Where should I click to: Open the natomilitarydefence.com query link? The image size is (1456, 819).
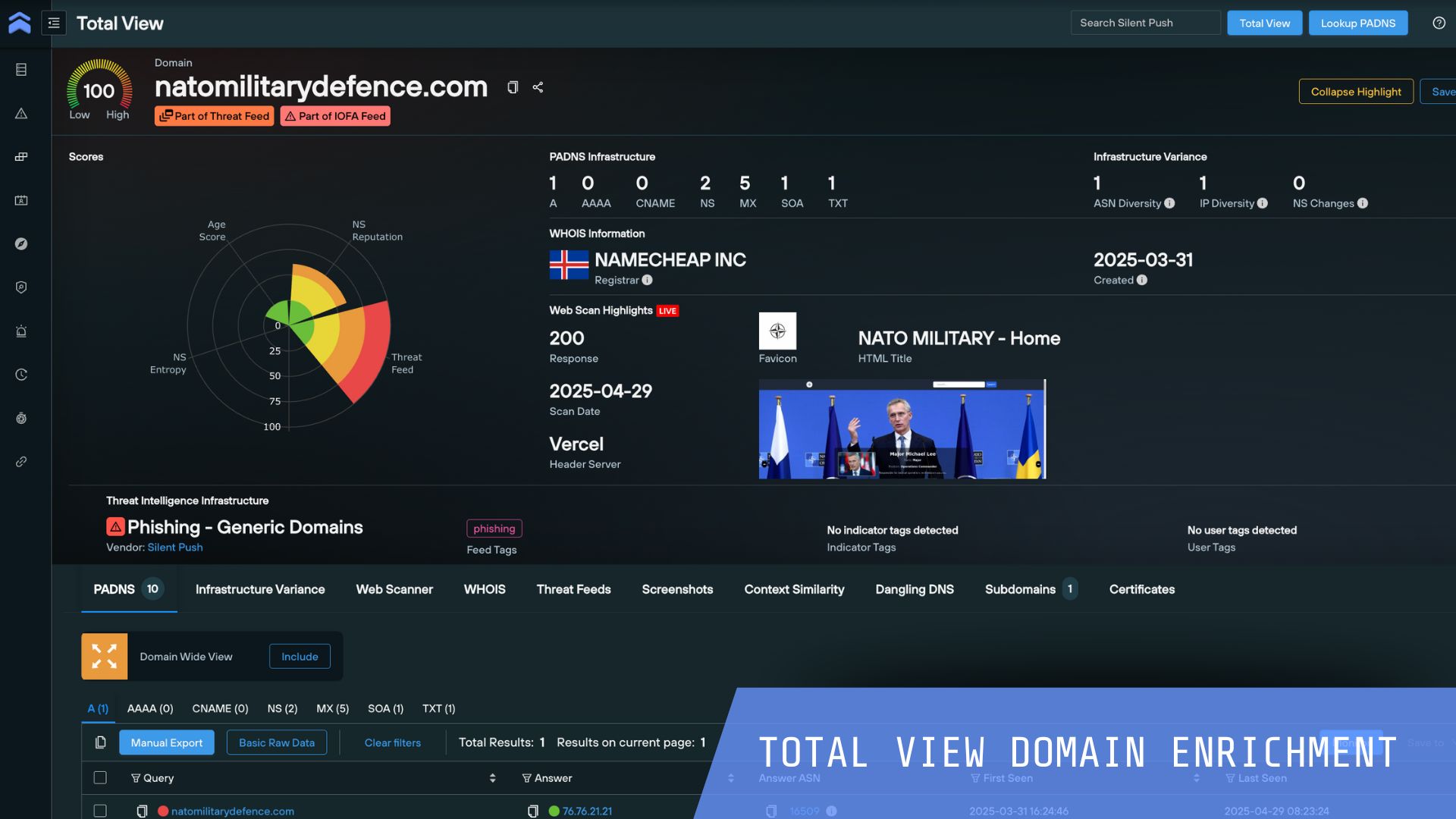click(x=233, y=811)
